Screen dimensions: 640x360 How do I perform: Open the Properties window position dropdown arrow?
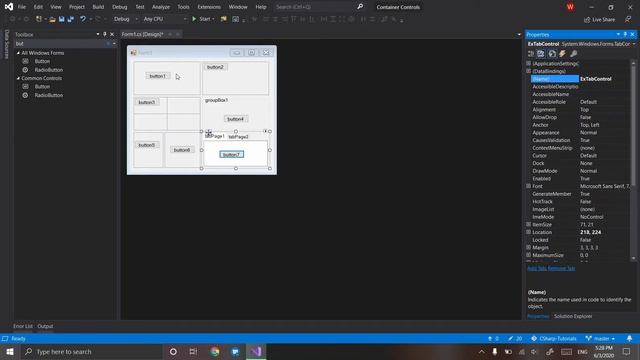coord(618,34)
